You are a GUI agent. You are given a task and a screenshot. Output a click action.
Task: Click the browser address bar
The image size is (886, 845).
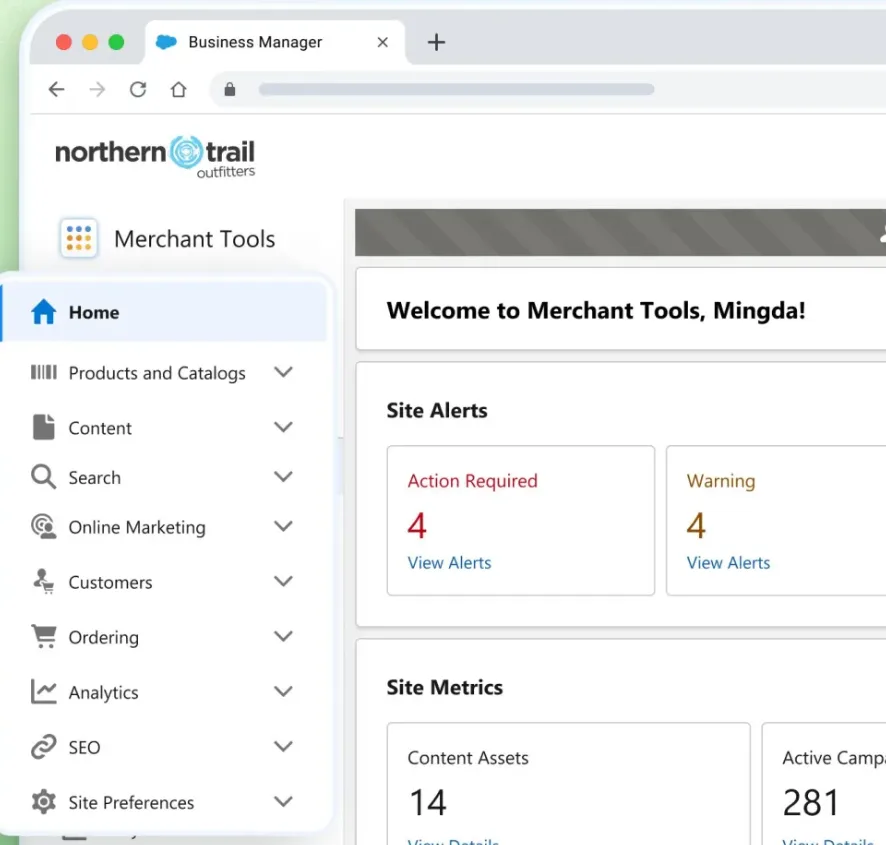point(456,89)
